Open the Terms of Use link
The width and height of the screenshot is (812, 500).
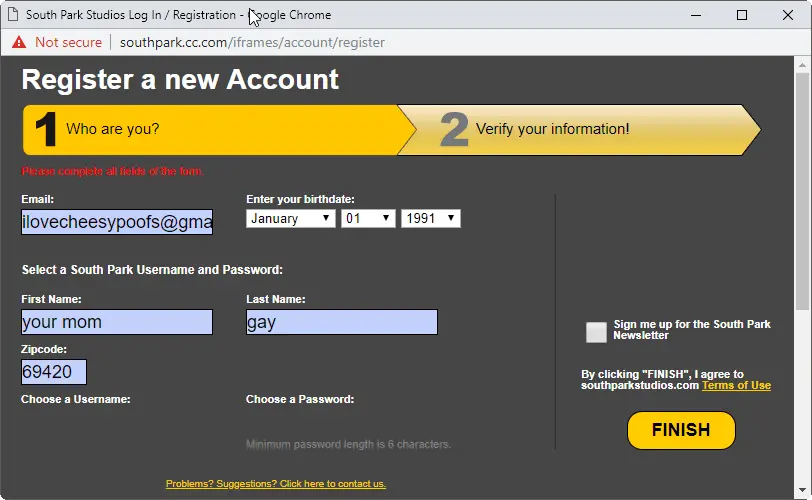pyautogui.click(x=736, y=385)
